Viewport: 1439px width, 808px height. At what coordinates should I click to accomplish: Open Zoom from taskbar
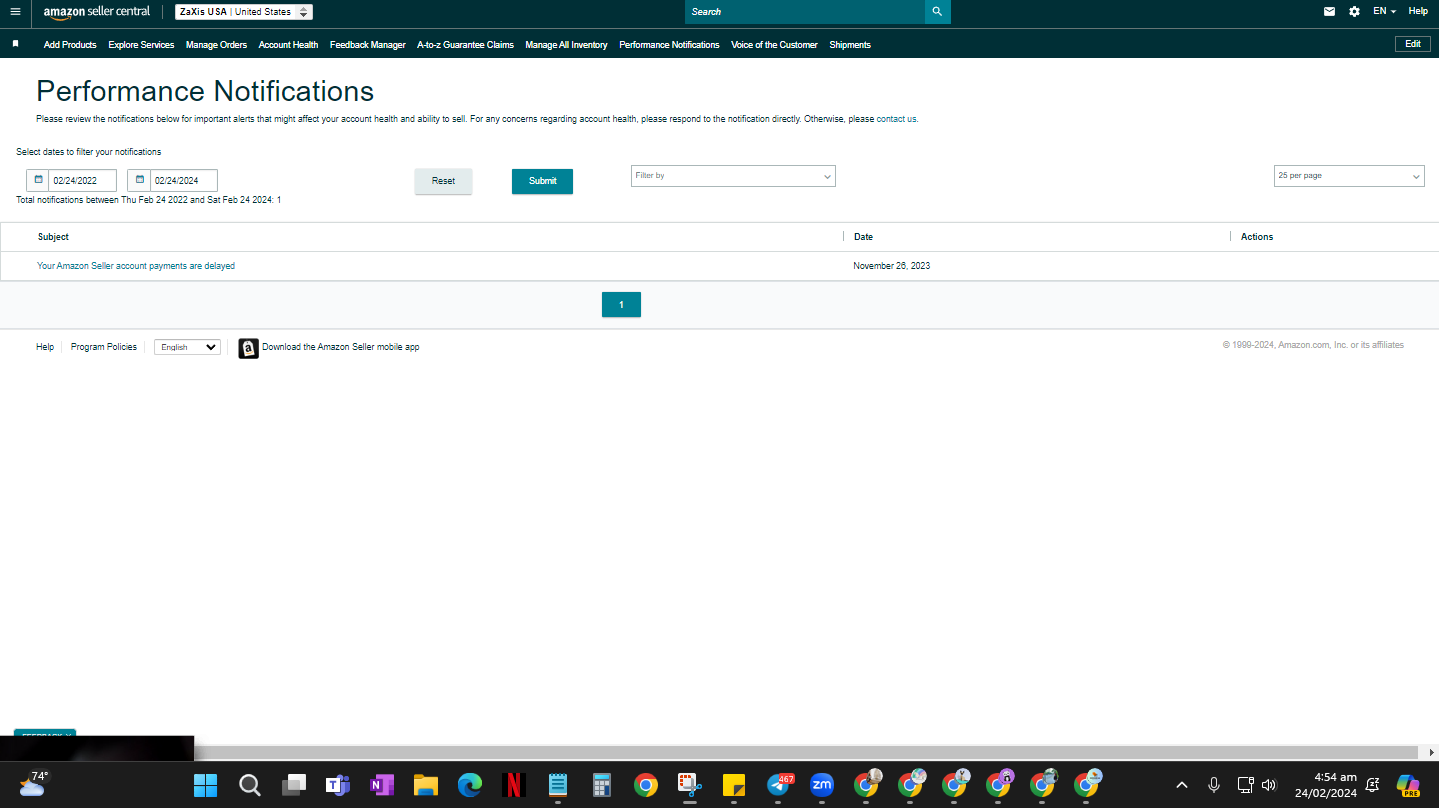coord(822,785)
